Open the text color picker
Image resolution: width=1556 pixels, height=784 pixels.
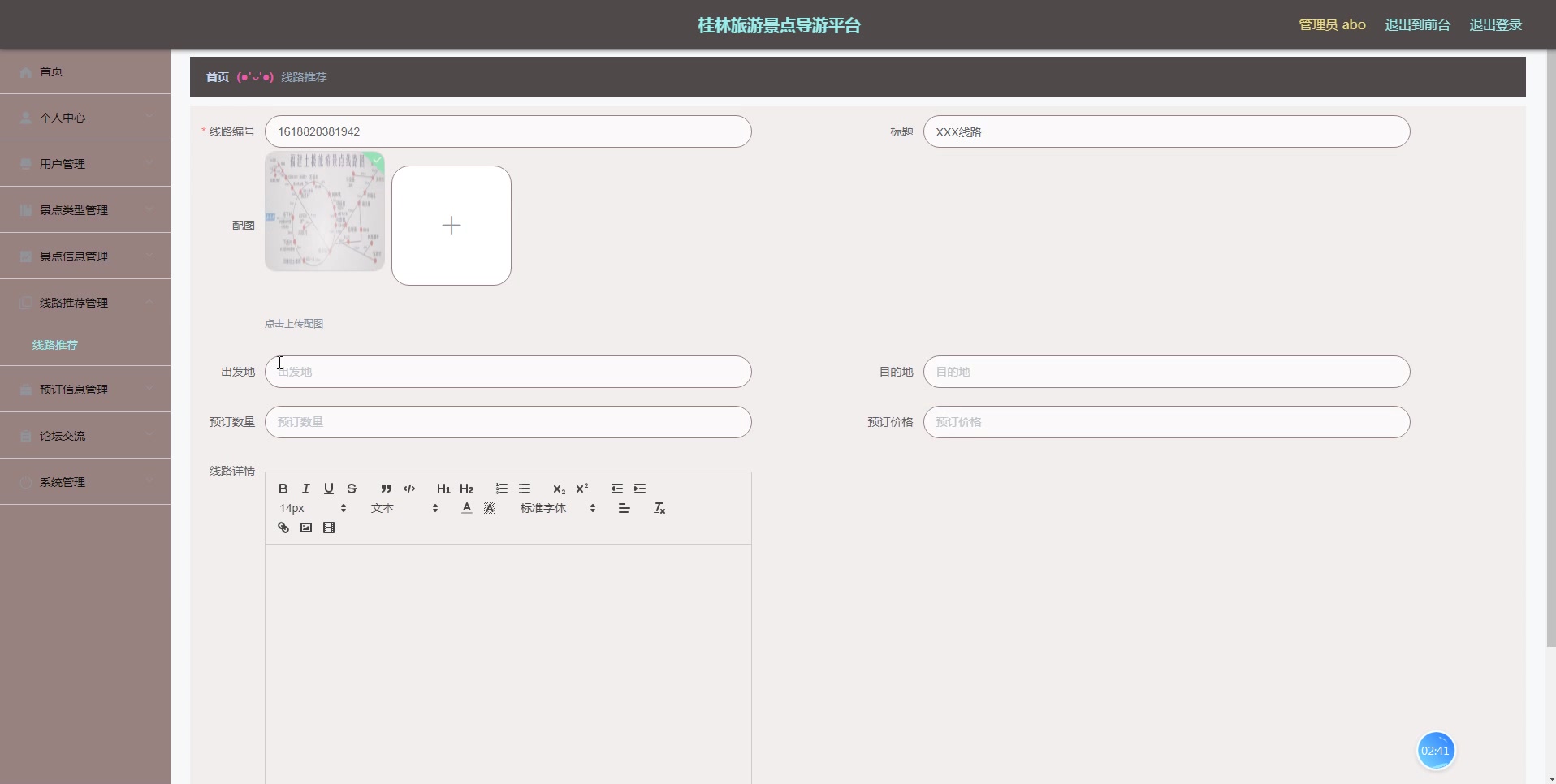click(x=466, y=508)
